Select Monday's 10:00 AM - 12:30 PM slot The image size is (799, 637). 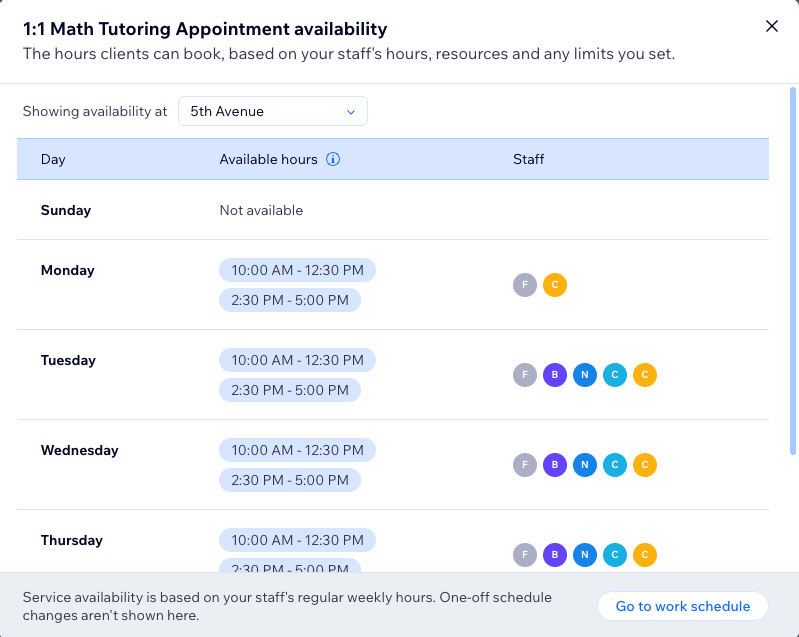pos(298,270)
